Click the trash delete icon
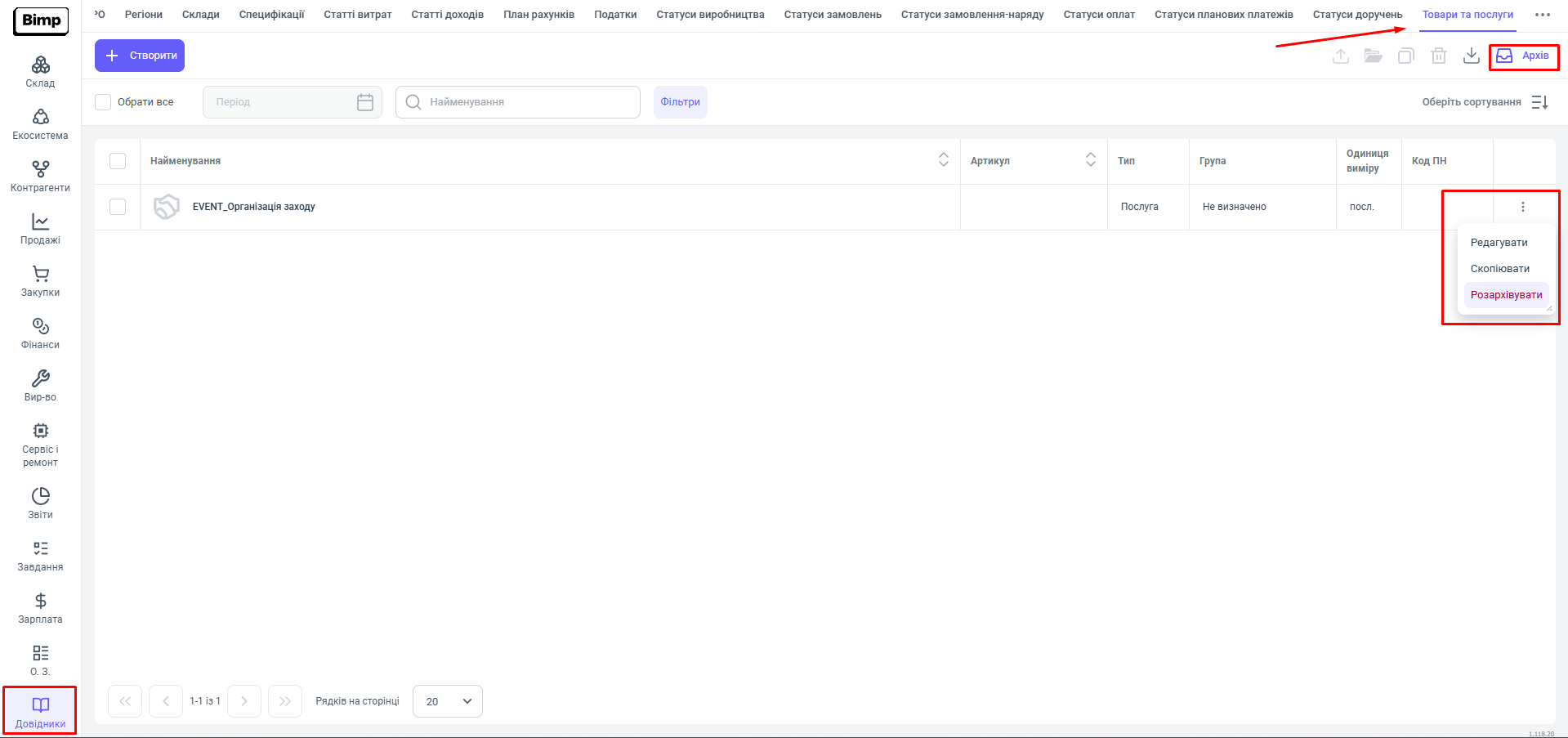The image size is (1568, 738). click(1438, 56)
